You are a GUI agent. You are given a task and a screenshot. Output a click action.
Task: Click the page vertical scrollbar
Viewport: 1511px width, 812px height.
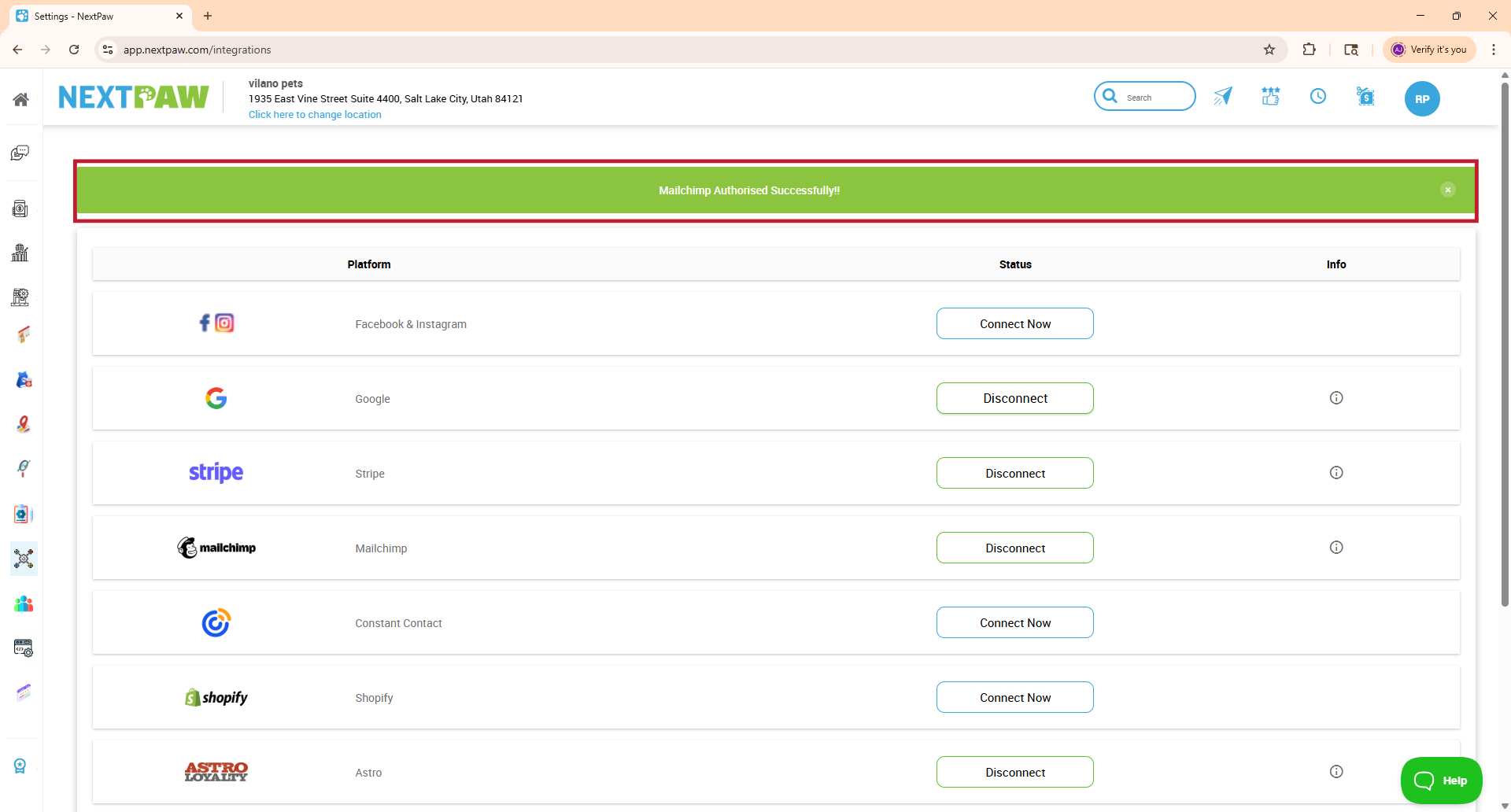[1505, 346]
